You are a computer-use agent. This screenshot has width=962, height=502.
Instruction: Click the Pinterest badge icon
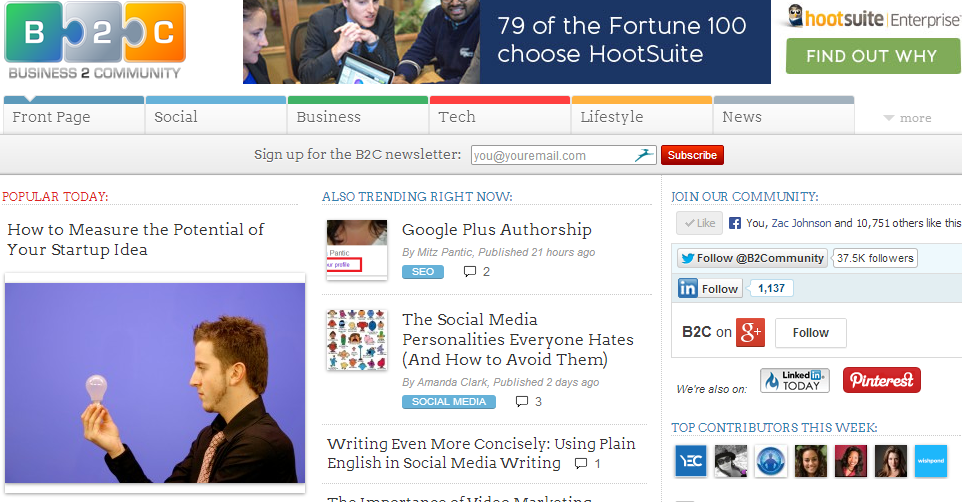point(882,380)
